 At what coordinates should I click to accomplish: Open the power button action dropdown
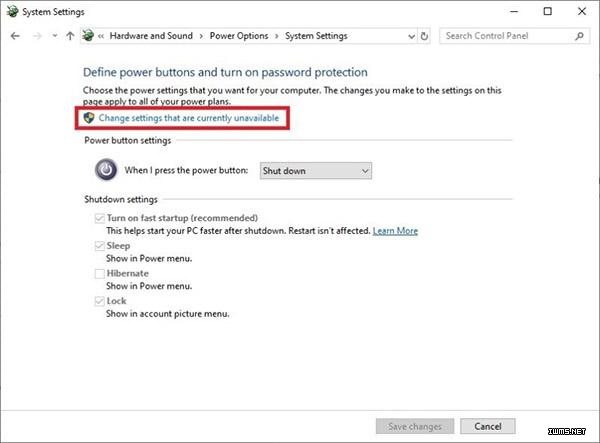315,171
